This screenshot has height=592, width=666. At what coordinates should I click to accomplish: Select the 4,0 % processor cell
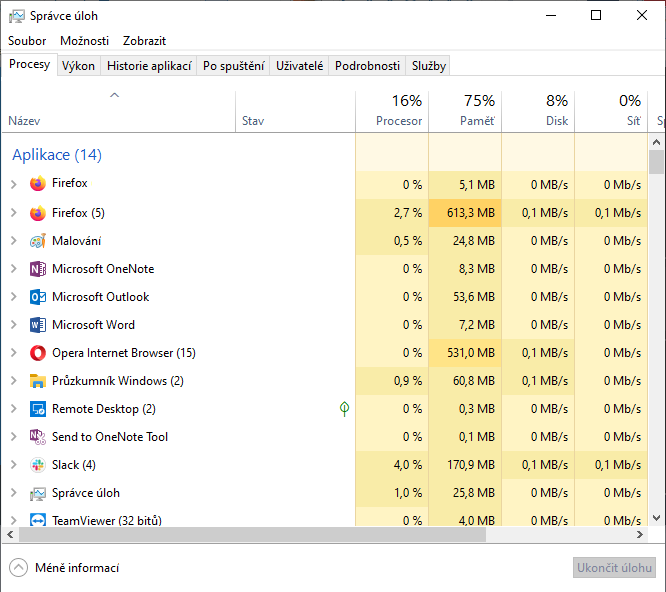point(392,465)
